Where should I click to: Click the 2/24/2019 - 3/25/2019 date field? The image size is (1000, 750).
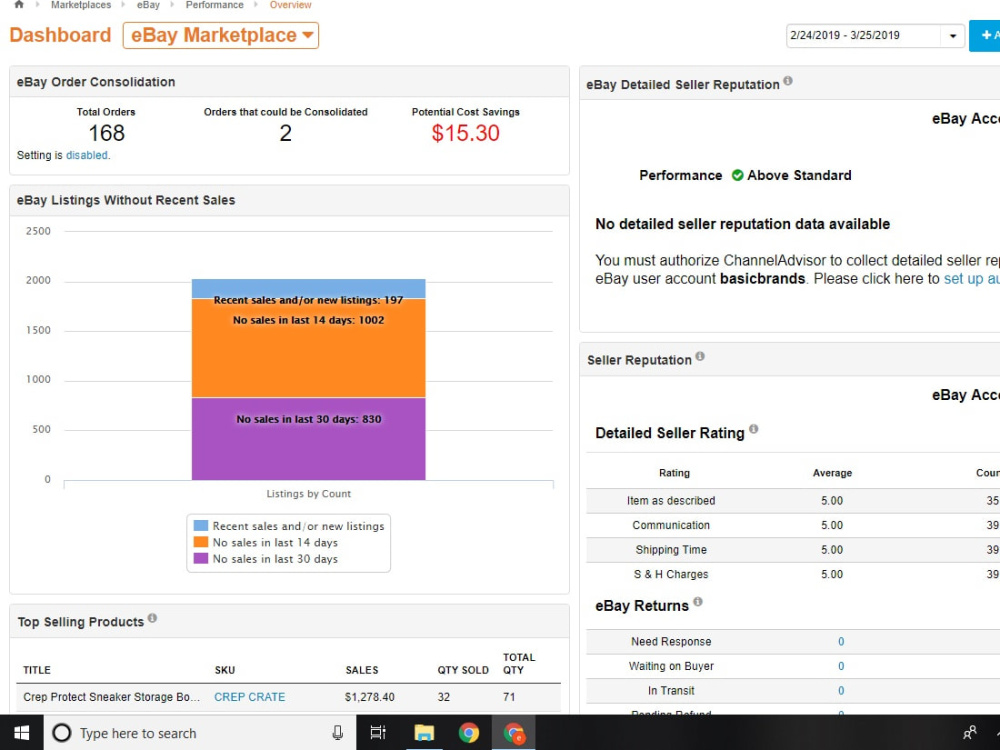[864, 36]
